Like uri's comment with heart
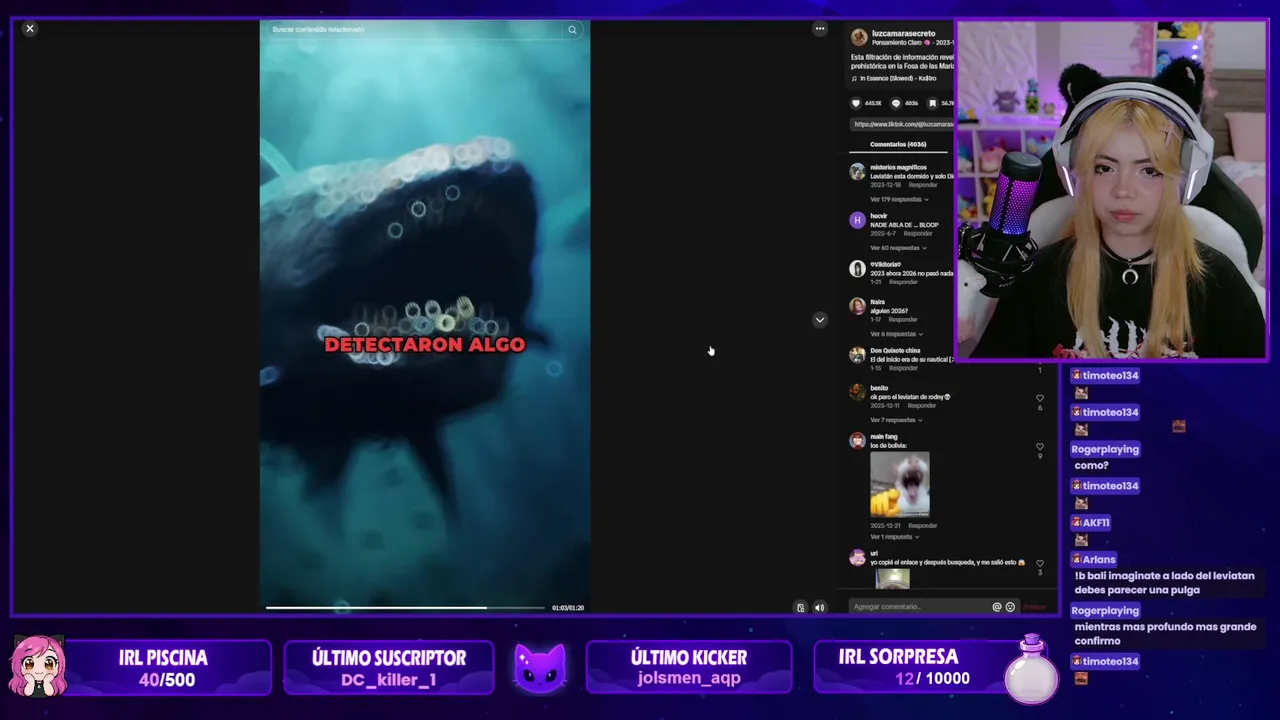The width and height of the screenshot is (1280, 720). [1040, 564]
